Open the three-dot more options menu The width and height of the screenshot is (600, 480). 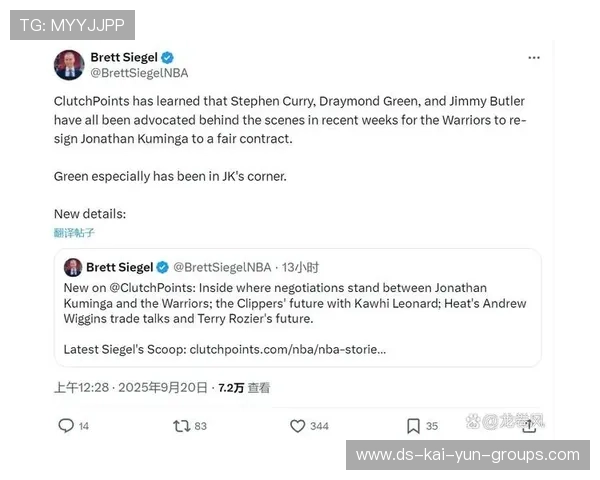tap(534, 58)
